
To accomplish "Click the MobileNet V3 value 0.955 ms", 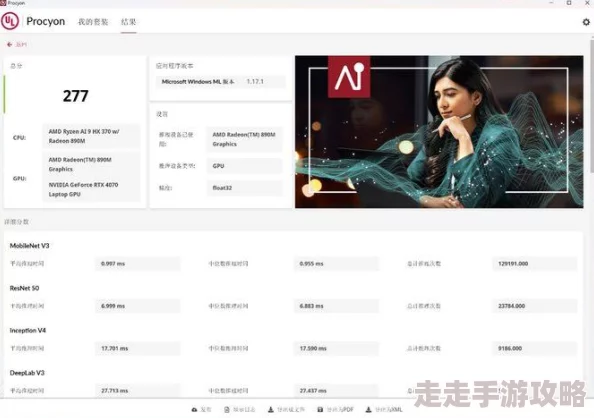I will click(336, 264).
